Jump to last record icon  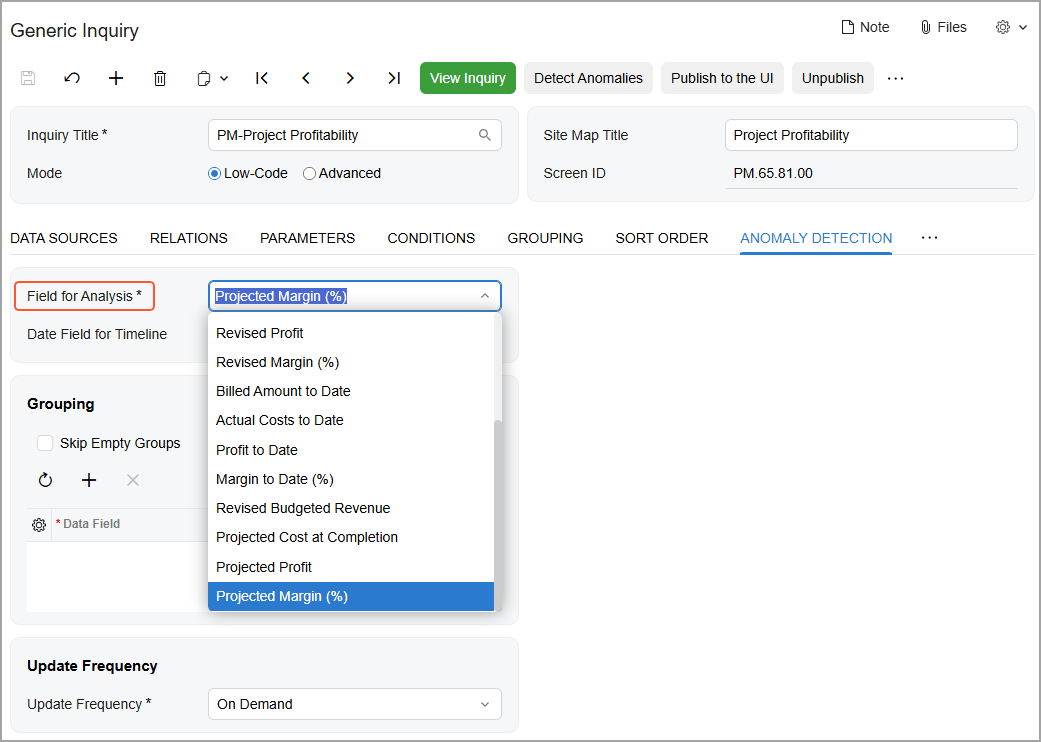[394, 78]
